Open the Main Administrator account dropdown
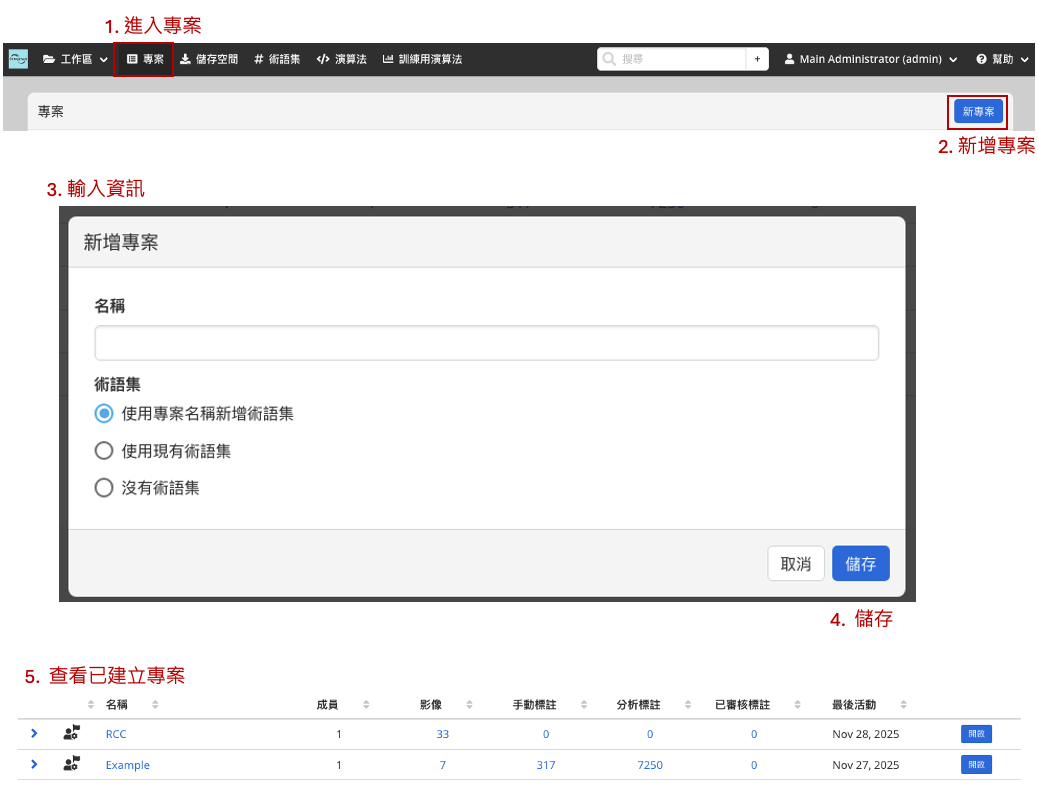Screen dimensions: 1038x795 (x=870, y=59)
